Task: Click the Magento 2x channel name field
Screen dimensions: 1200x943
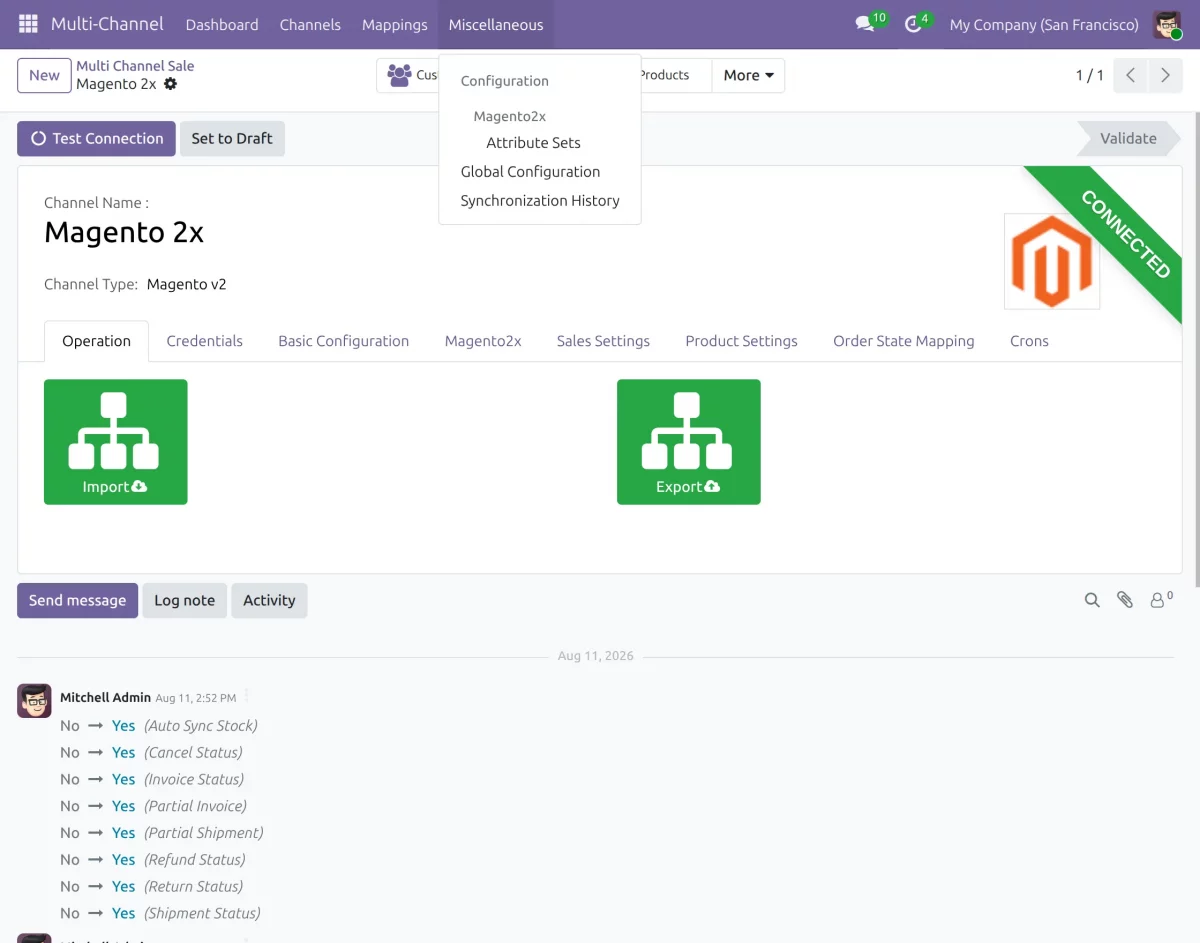Action: tap(124, 233)
